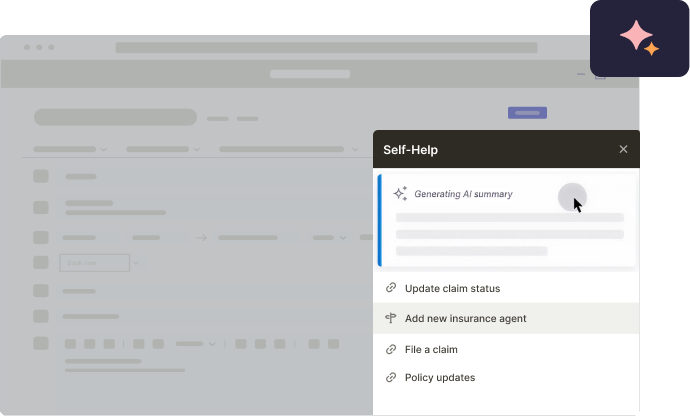Click the signpost icon beside Add new insurance agent
Image resolution: width=690 pixels, height=416 pixels.
pyautogui.click(x=391, y=318)
